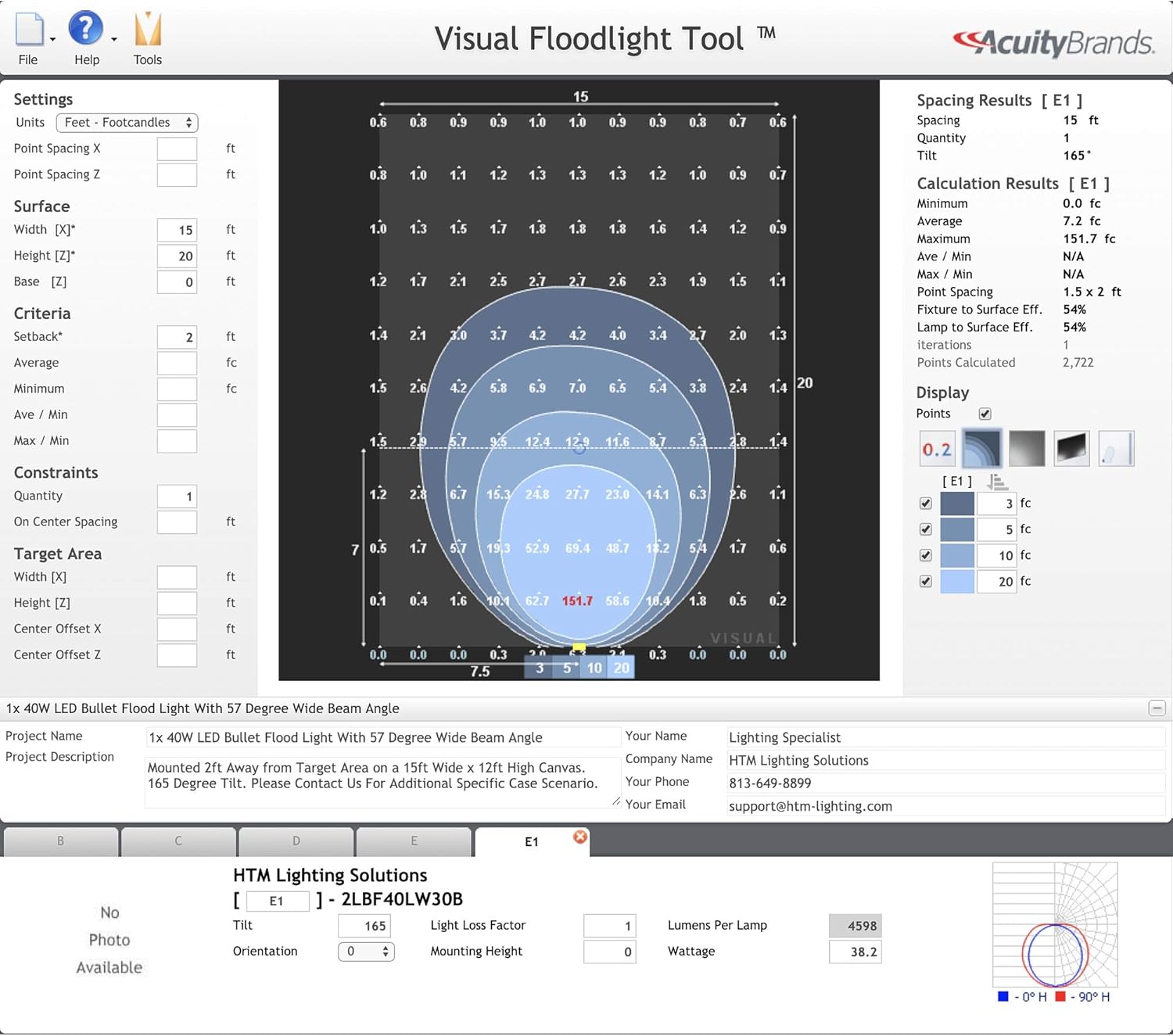The height and width of the screenshot is (1036, 1173).
Task: Pick the 3 fc contour color swatch
Action: 957,504
